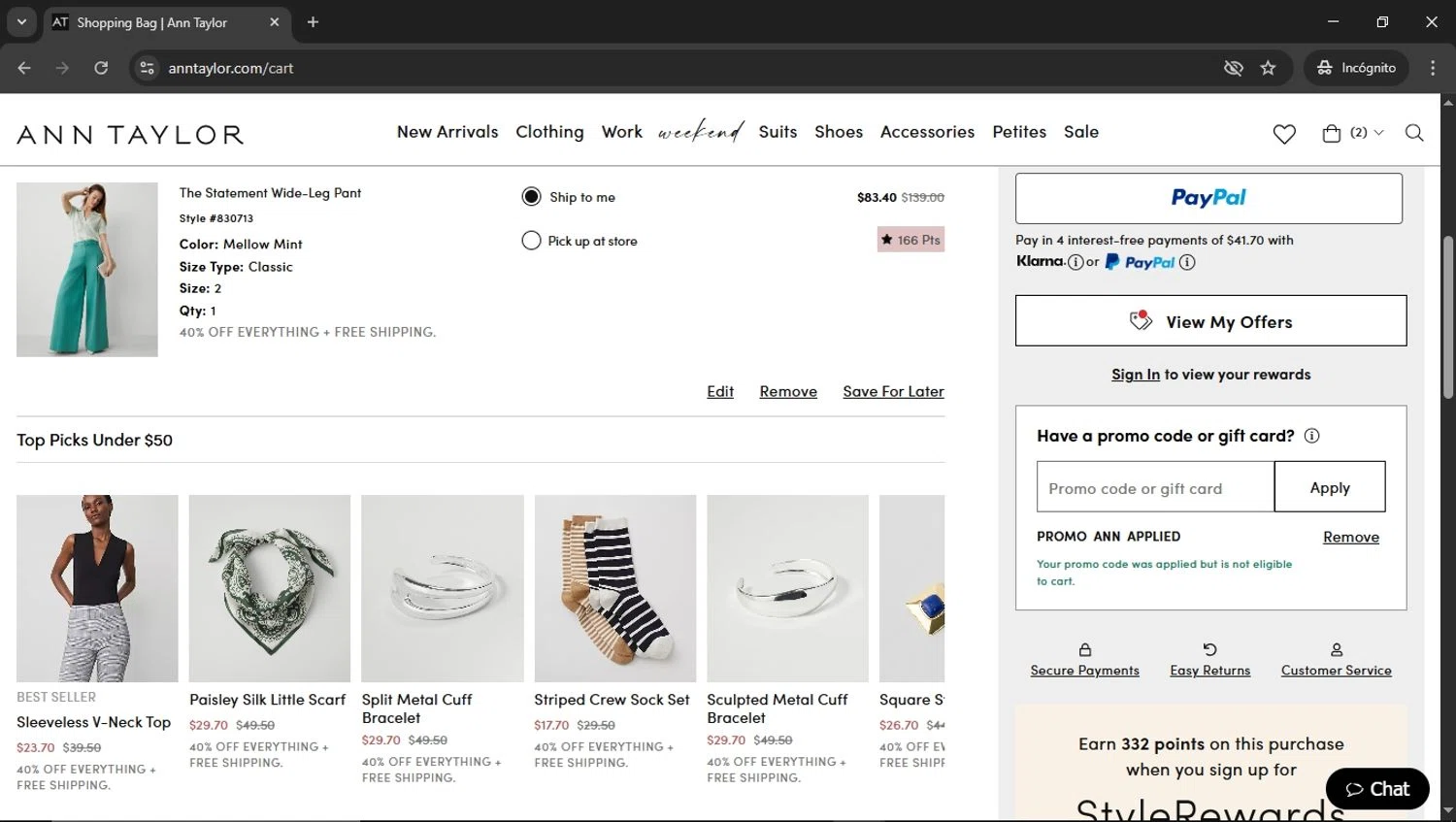Image resolution: width=1456 pixels, height=822 pixels.
Task: Bookmark this page with the star icon
Action: pyautogui.click(x=1268, y=68)
